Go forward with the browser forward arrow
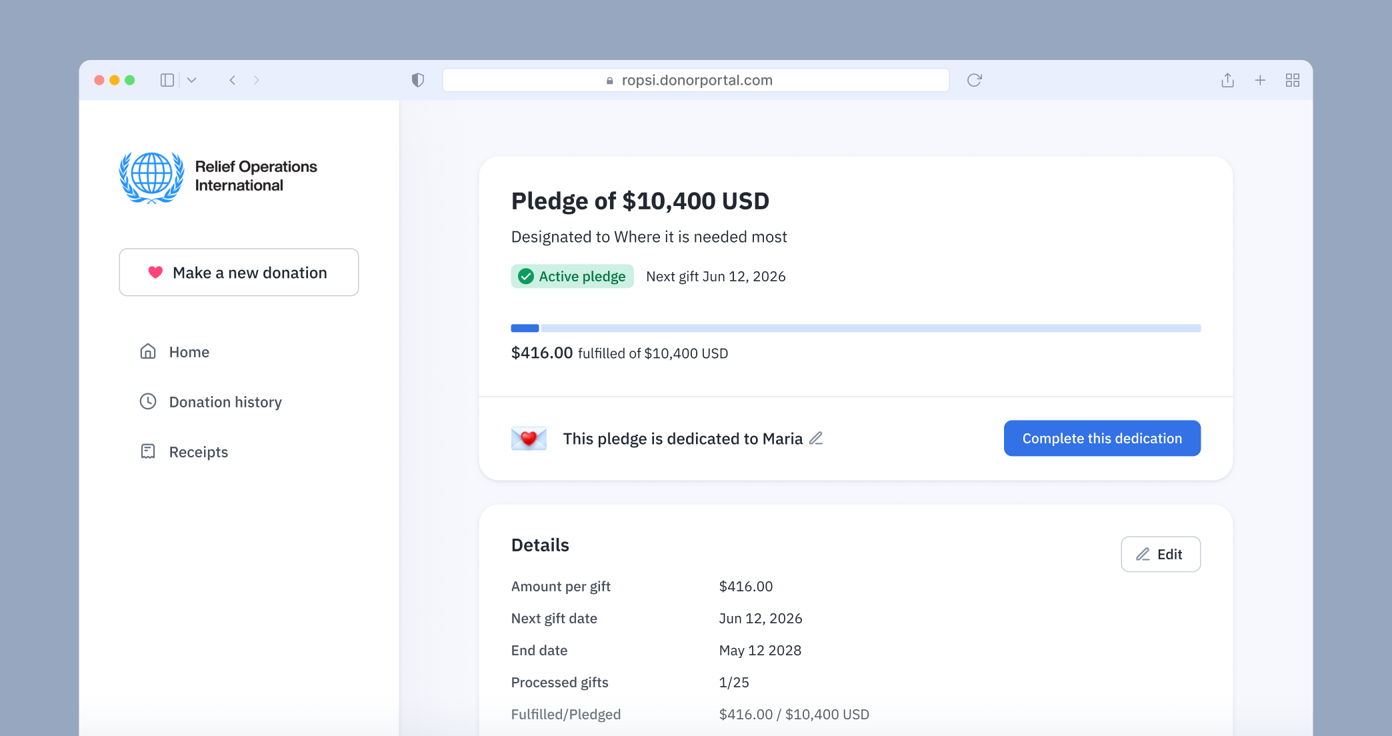The width and height of the screenshot is (1392, 736). pyautogui.click(x=256, y=80)
